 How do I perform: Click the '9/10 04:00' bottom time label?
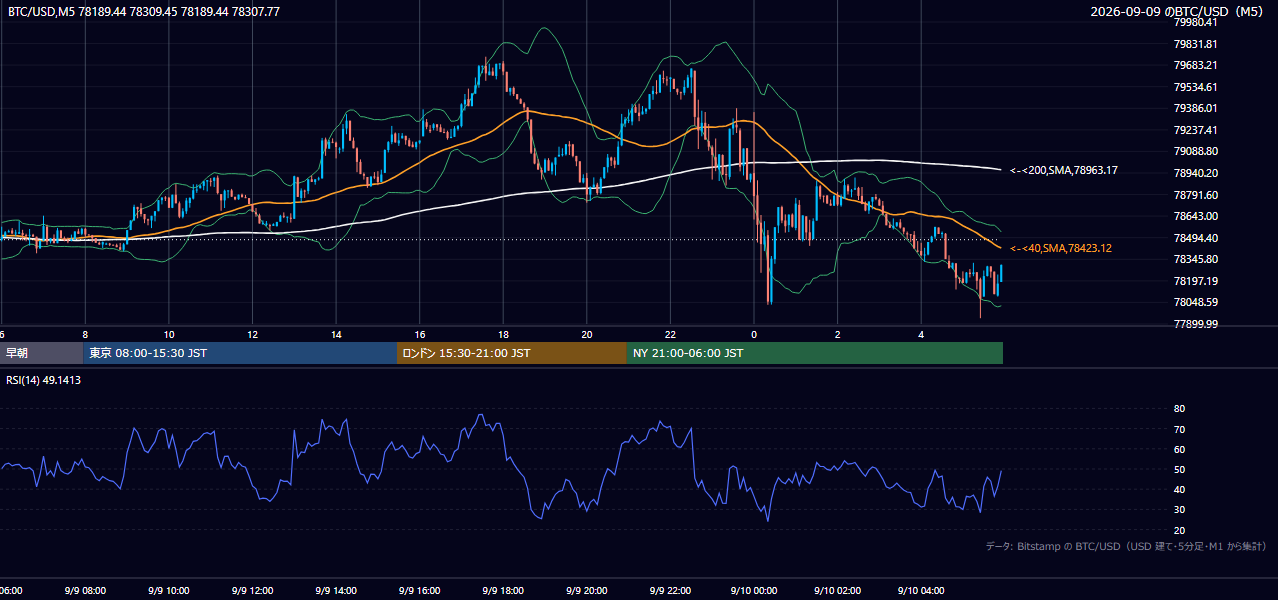click(x=921, y=591)
